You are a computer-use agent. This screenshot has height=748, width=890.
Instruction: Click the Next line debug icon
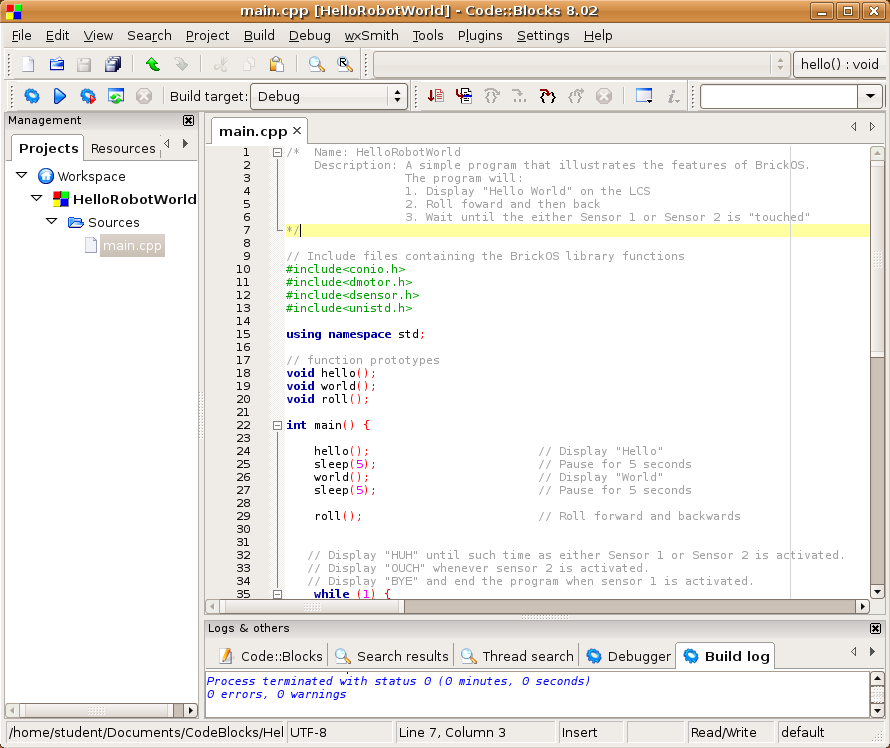[492, 96]
